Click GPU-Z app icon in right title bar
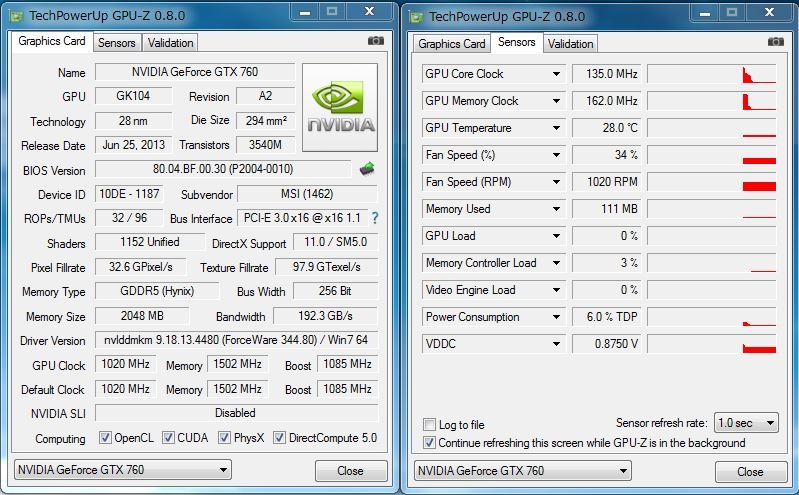 point(416,16)
